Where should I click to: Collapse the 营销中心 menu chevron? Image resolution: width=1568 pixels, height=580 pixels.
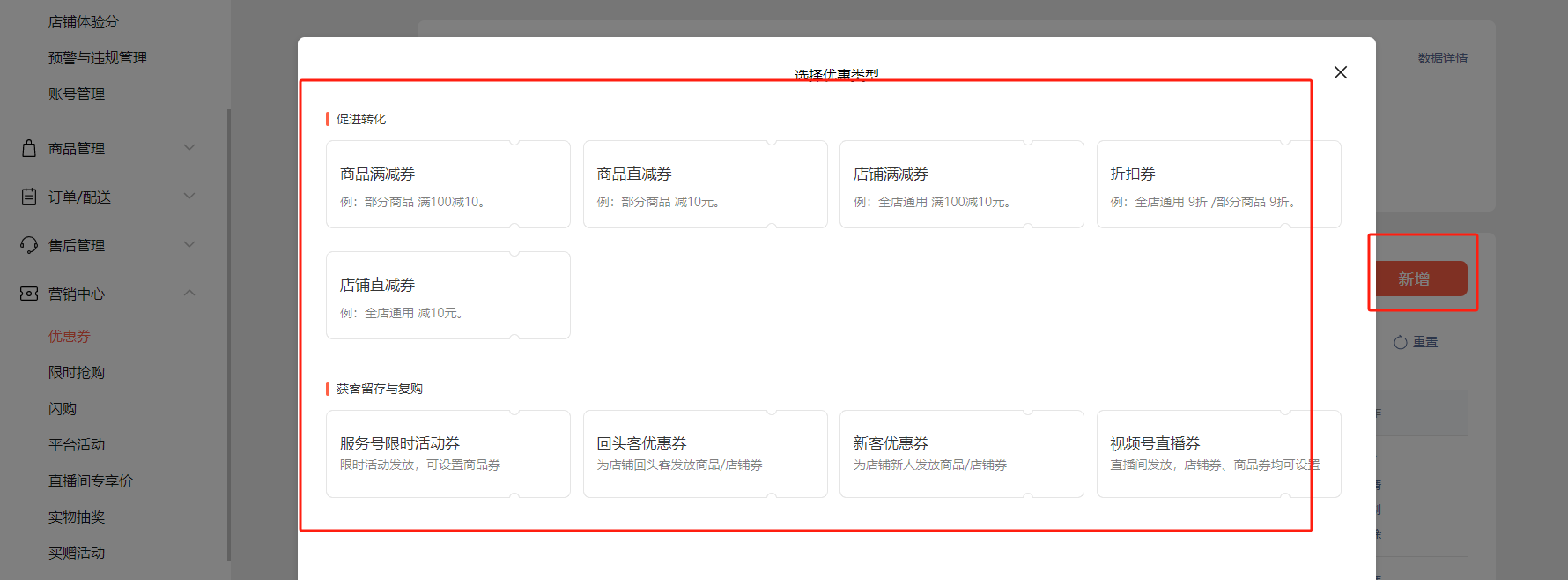(x=189, y=293)
